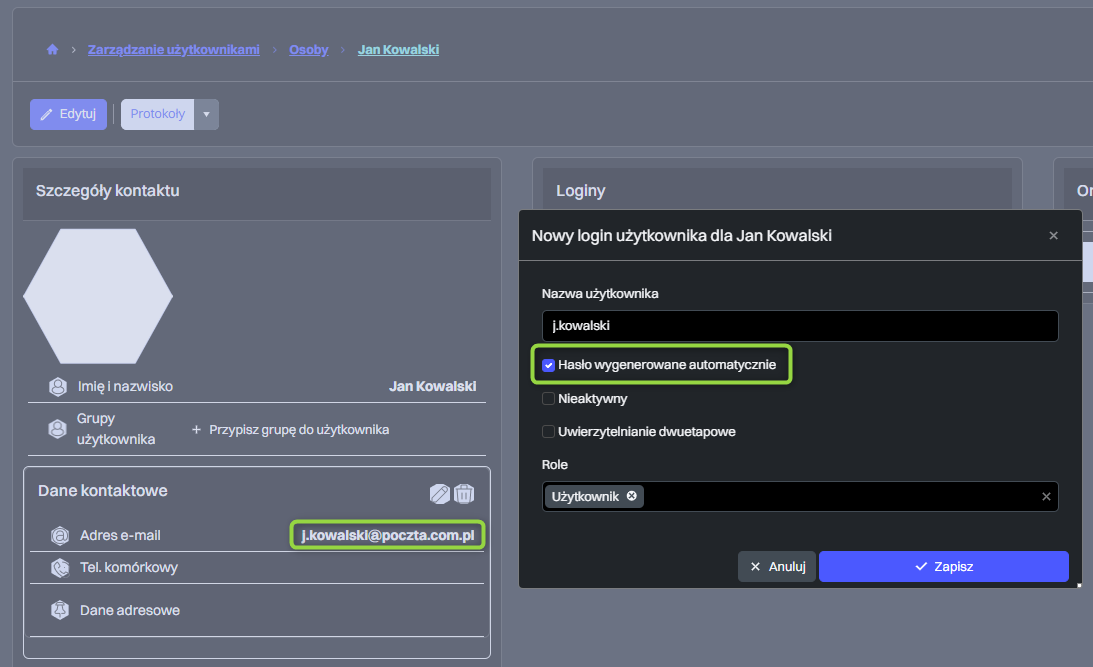Enable Uwierzytelnianie dwuetapowe checkbox

(548, 432)
